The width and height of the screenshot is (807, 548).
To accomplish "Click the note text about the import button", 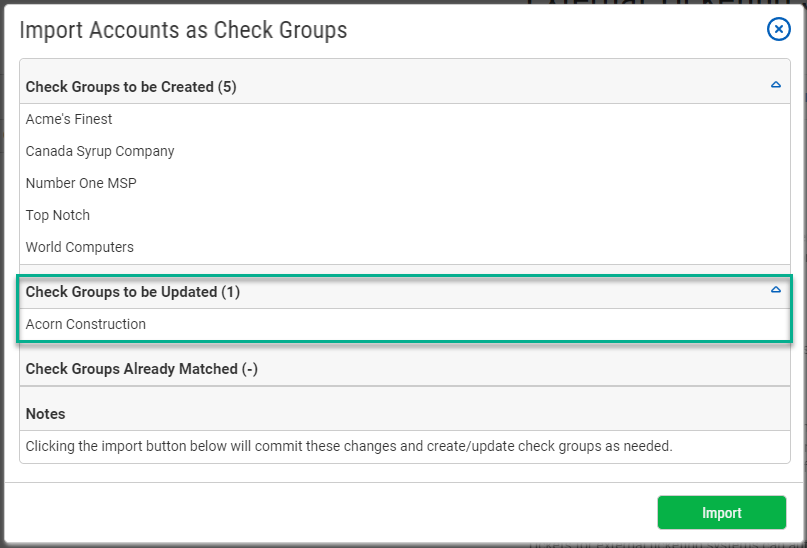I will click(349, 446).
